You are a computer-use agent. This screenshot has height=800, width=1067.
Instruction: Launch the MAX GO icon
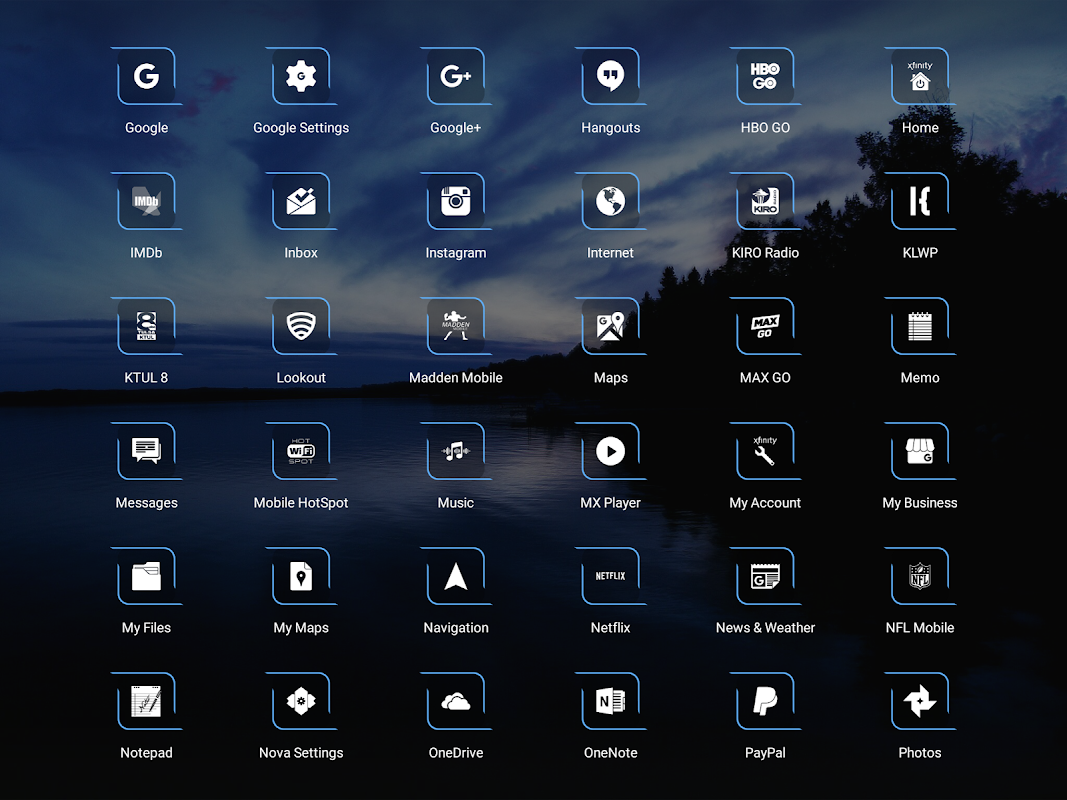pyautogui.click(x=765, y=326)
